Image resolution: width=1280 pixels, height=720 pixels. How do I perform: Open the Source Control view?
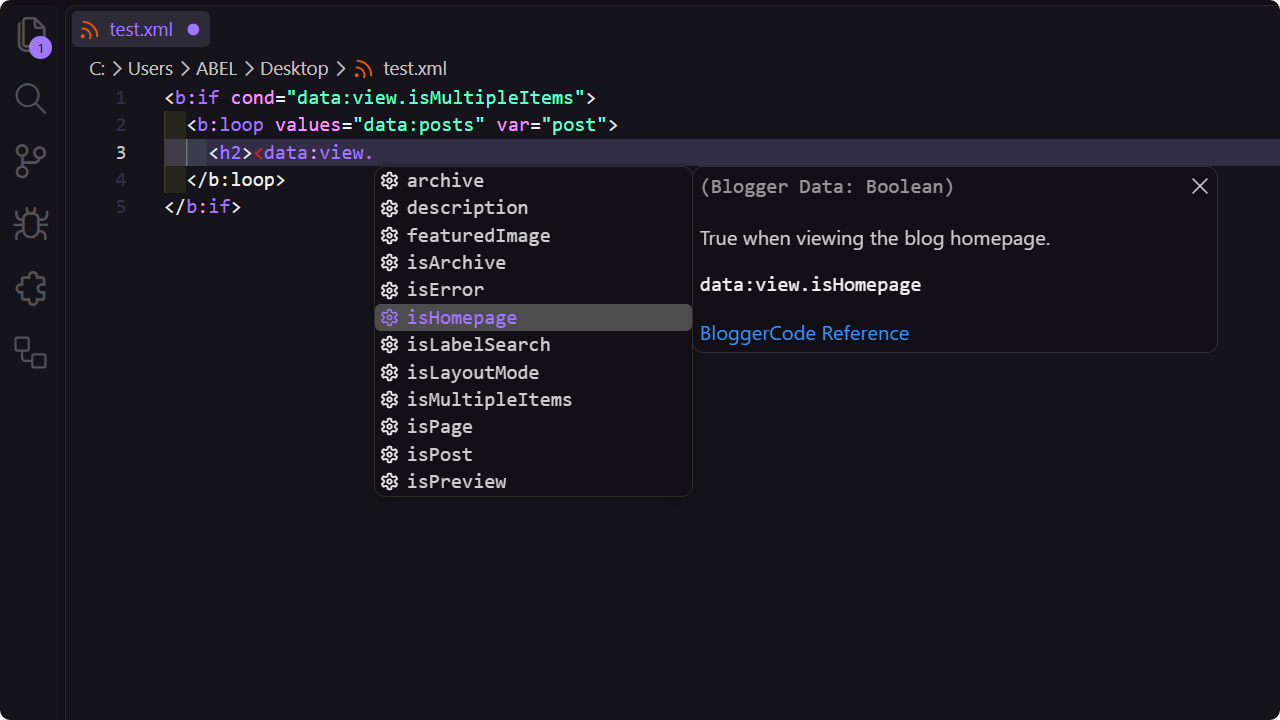(31, 161)
